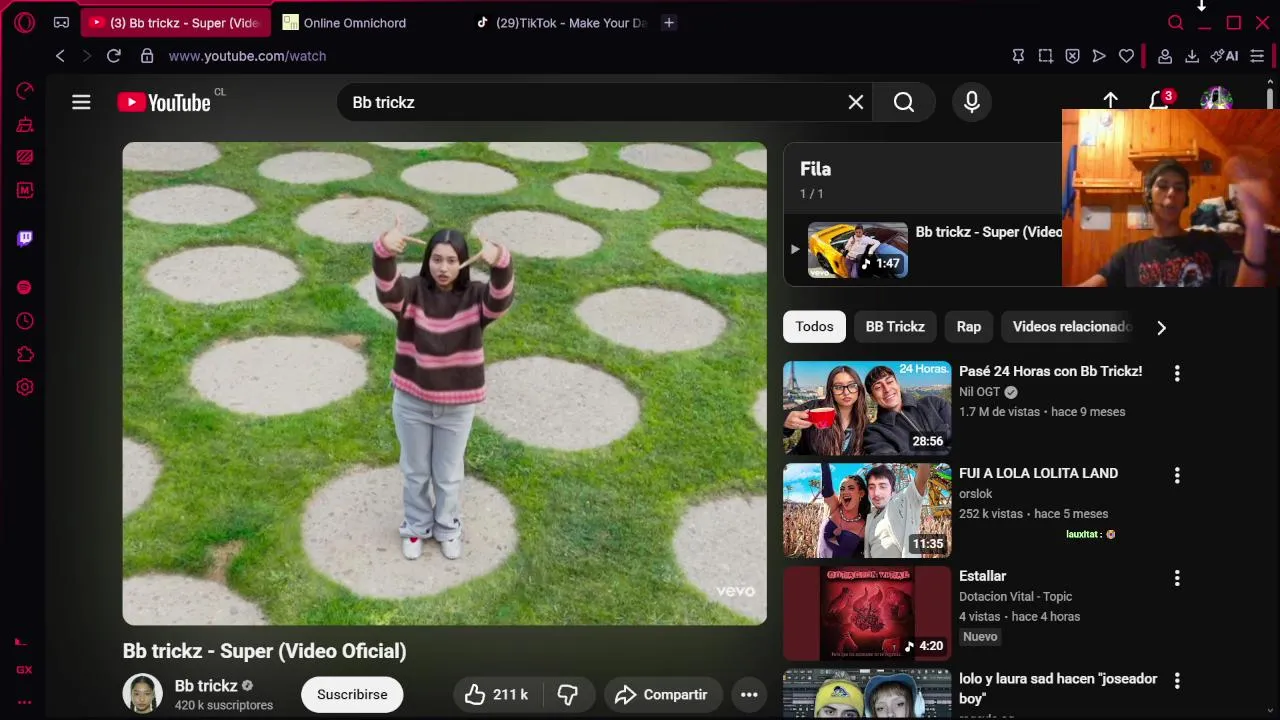Open options menu for Pasé 24 Horas video

[1177, 373]
